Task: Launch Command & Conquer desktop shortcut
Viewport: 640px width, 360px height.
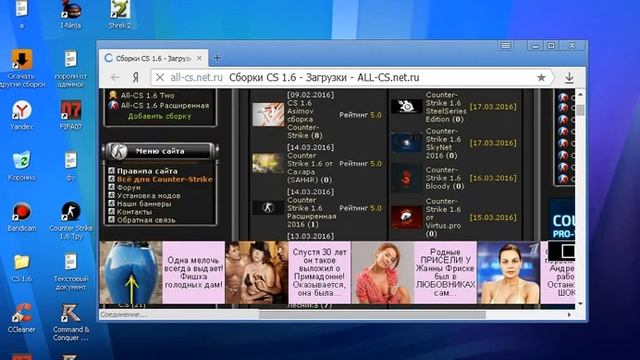Action: pyautogui.click(x=71, y=322)
